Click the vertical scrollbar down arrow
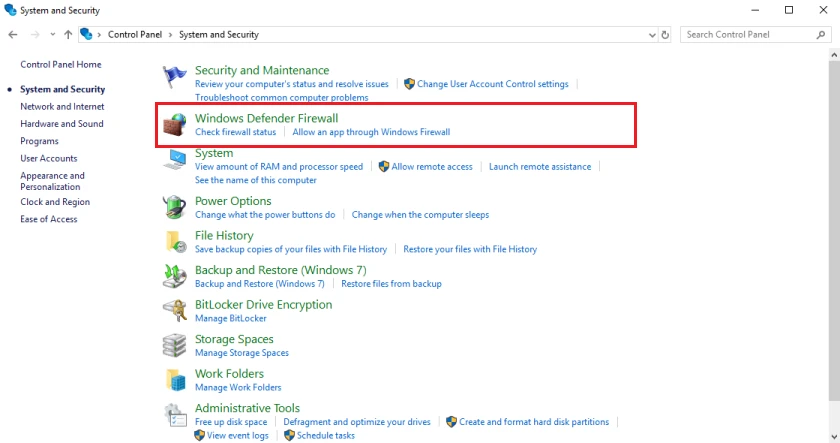Viewport: 840px width, 443px height. click(x=834, y=437)
